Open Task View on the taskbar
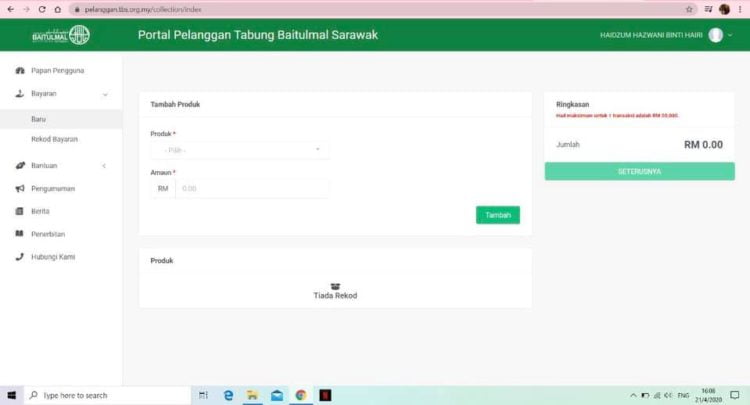 (203, 395)
